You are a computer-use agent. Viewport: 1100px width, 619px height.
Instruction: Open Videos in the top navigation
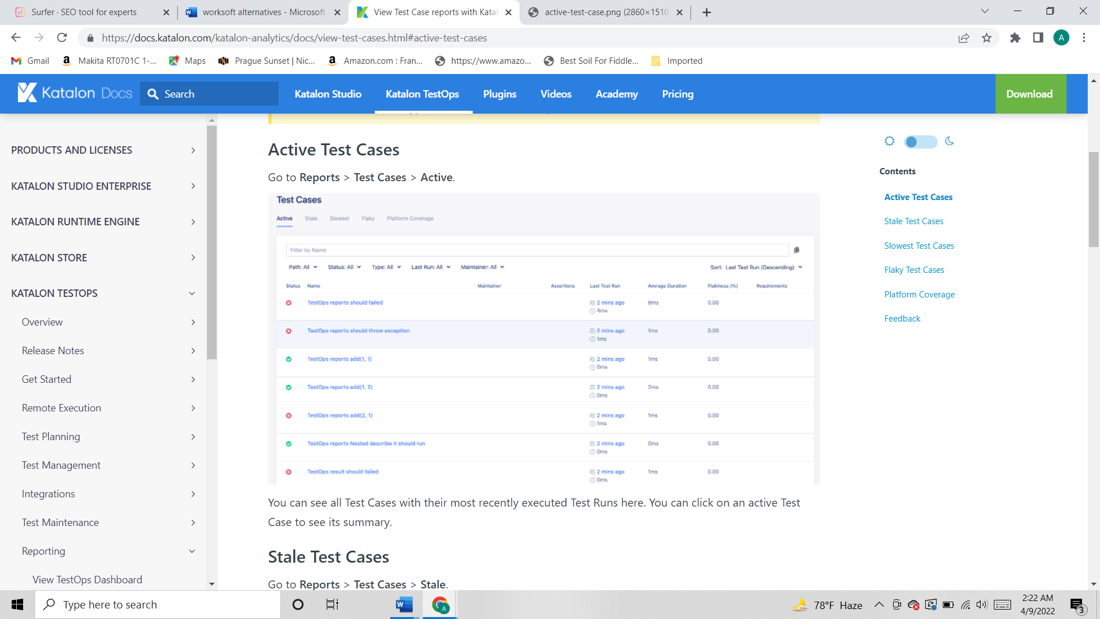pos(556,94)
